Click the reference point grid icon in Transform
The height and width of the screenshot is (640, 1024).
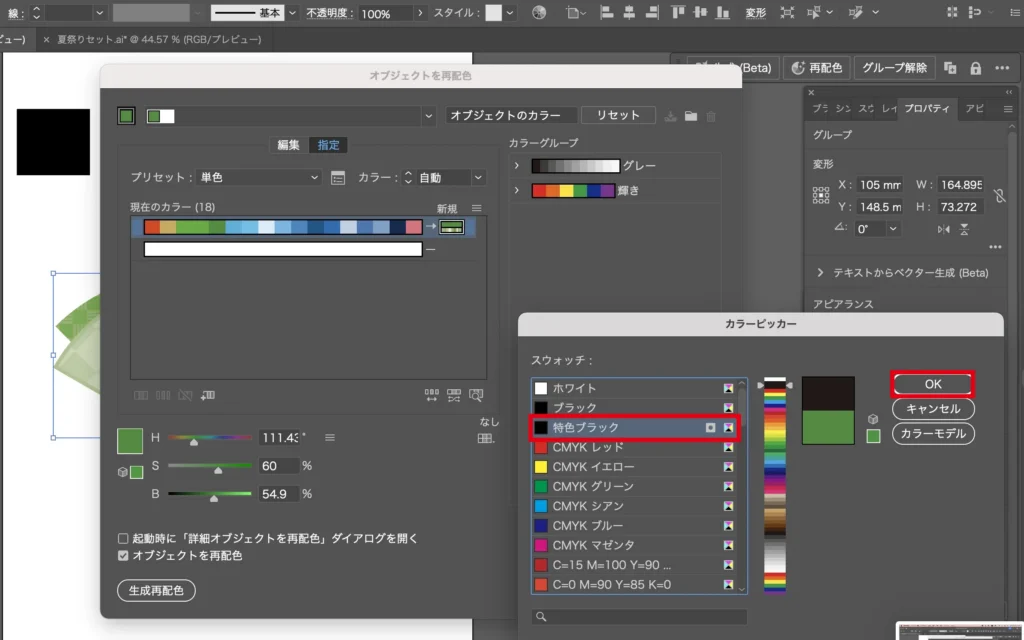pyautogui.click(x=821, y=196)
